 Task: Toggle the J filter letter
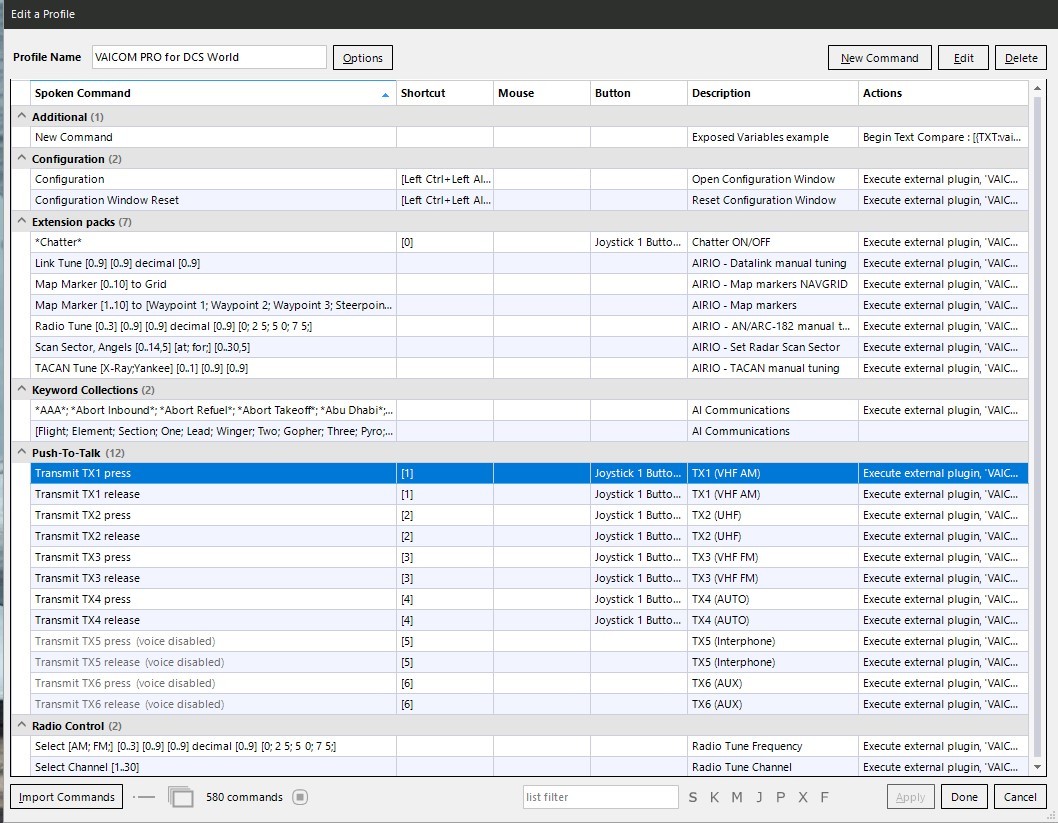759,797
